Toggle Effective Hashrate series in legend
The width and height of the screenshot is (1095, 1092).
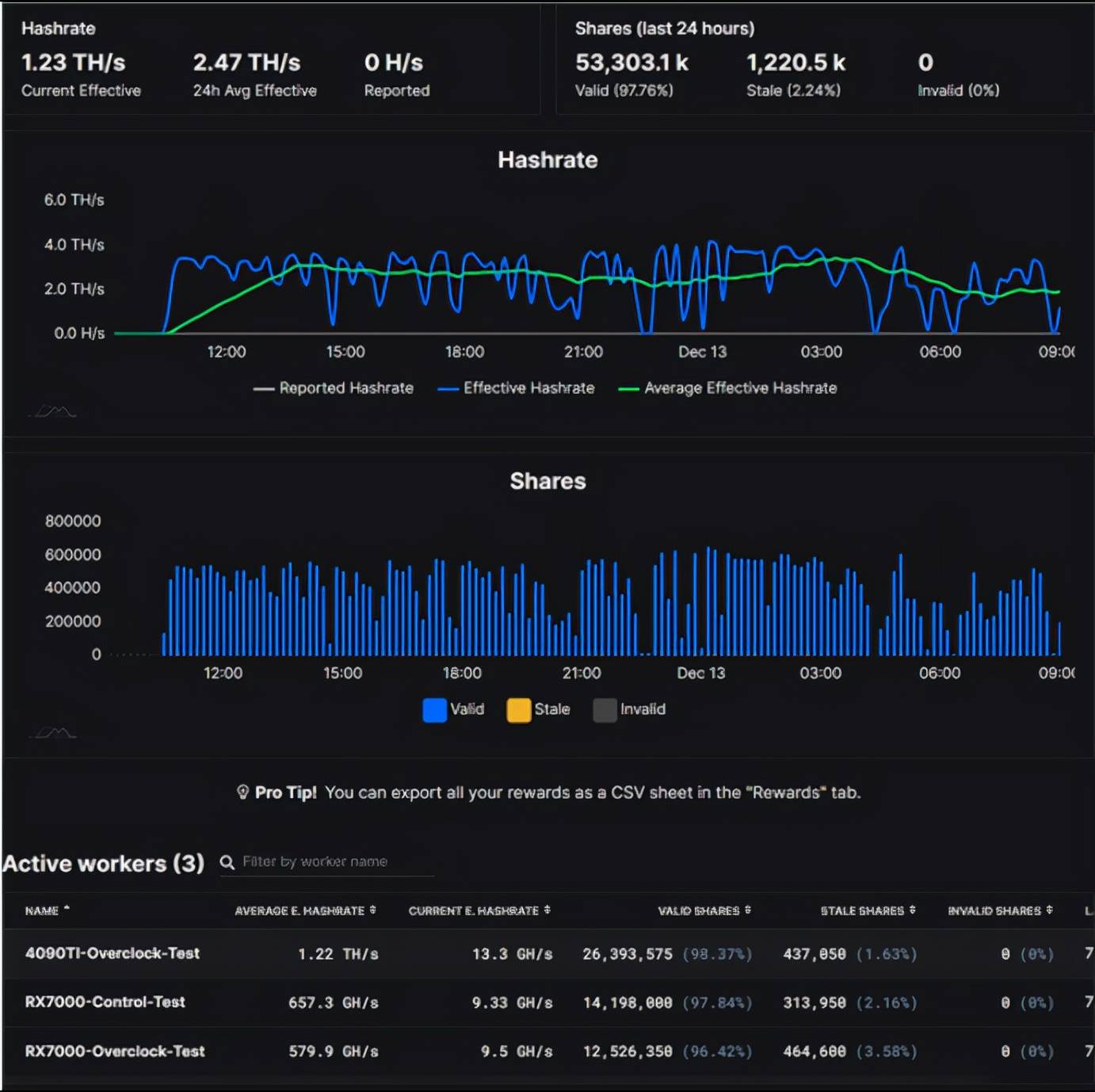[516, 388]
